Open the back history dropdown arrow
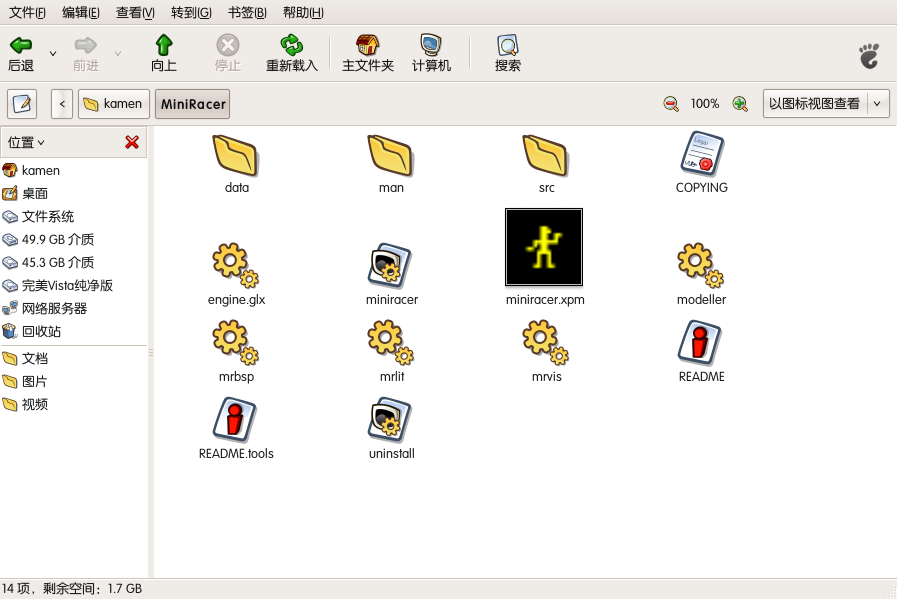 coord(53,53)
